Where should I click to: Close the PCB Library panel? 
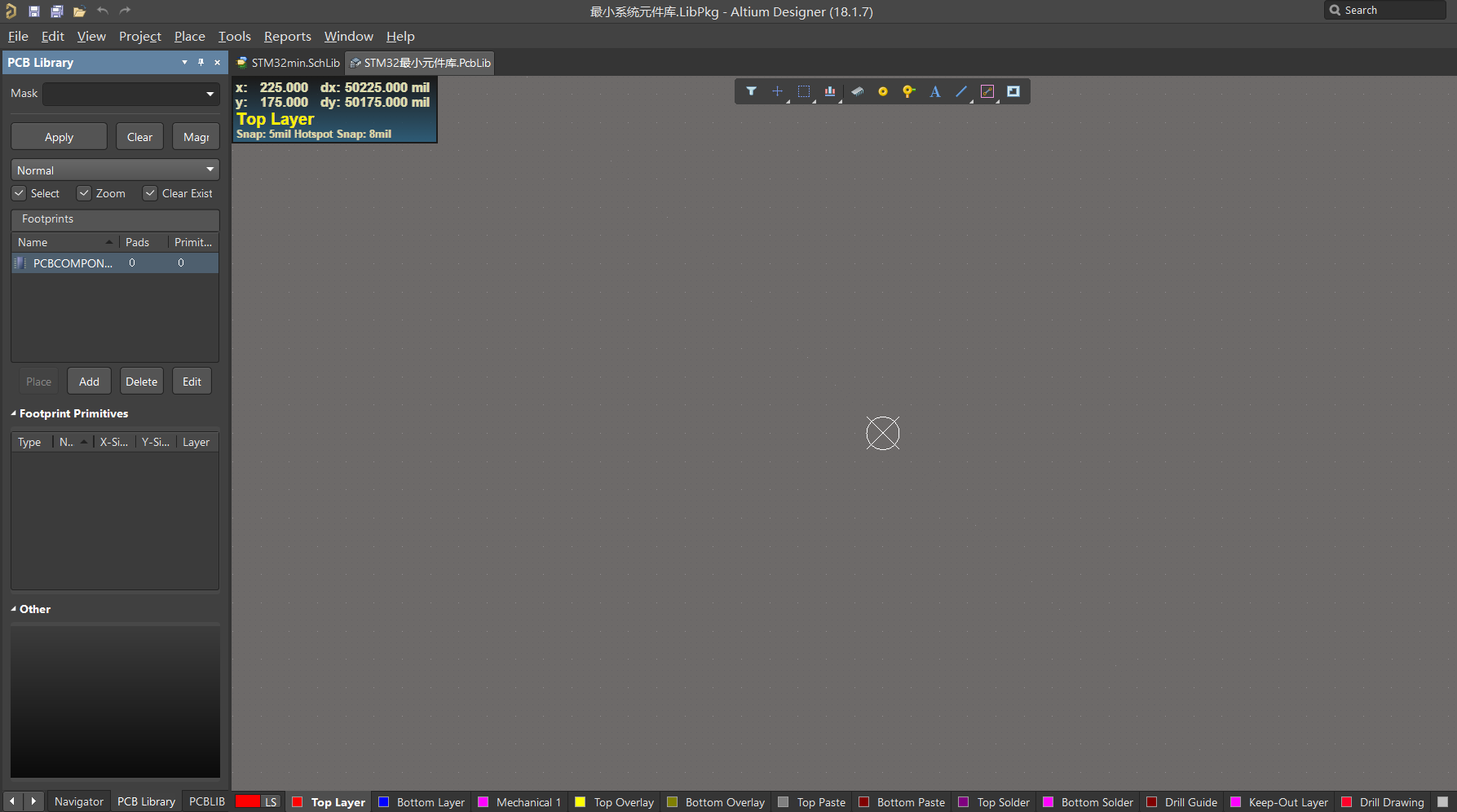[x=217, y=62]
